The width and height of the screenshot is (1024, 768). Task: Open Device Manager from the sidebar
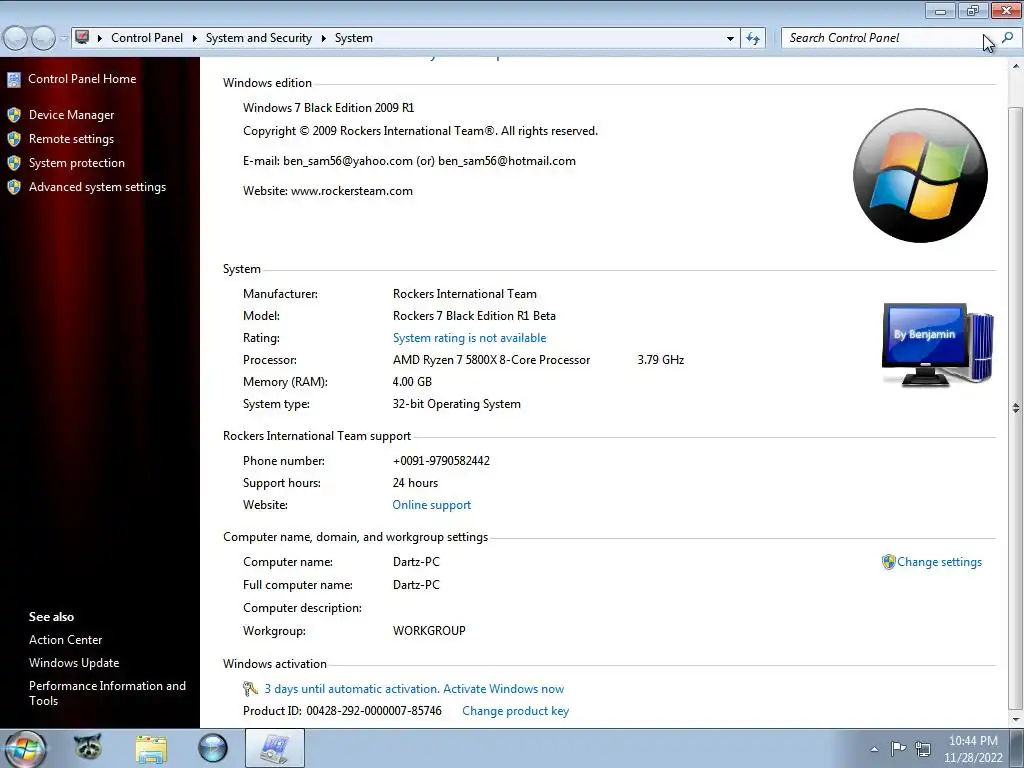[71, 115]
